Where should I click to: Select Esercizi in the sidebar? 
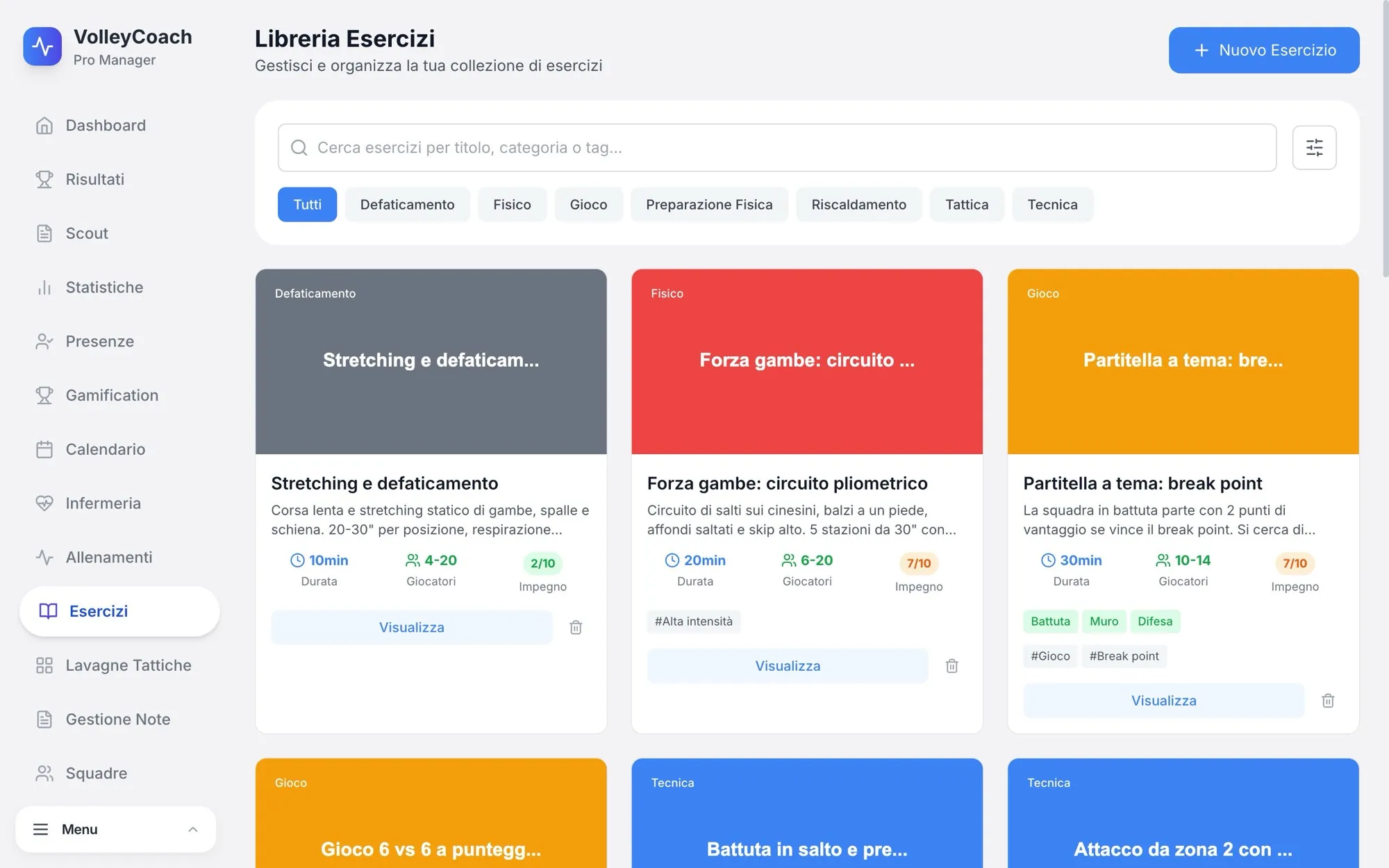coord(119,611)
